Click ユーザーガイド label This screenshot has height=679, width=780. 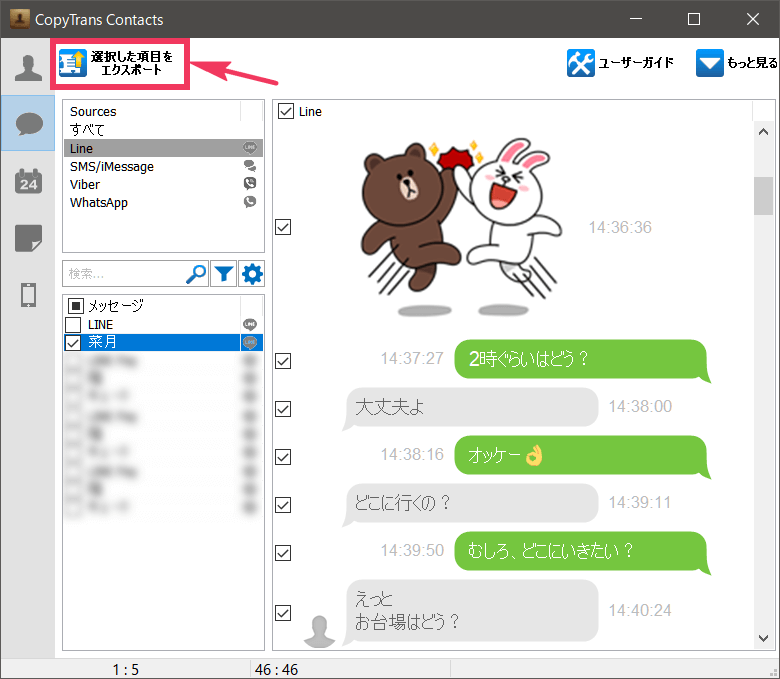point(636,63)
